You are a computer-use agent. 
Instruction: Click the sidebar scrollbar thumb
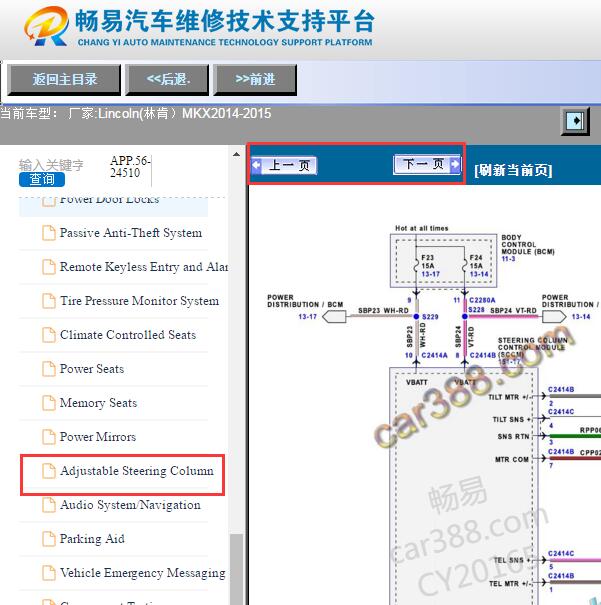(x=236, y=570)
